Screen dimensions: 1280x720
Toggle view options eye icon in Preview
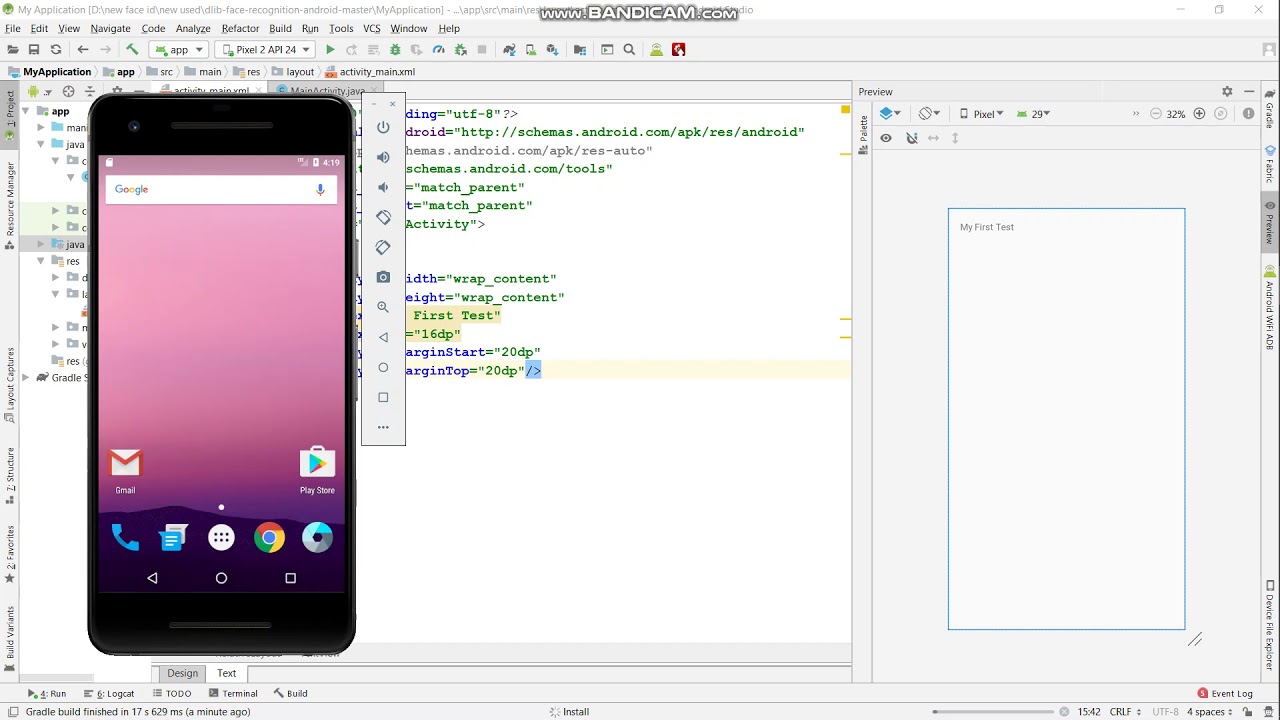pos(886,138)
